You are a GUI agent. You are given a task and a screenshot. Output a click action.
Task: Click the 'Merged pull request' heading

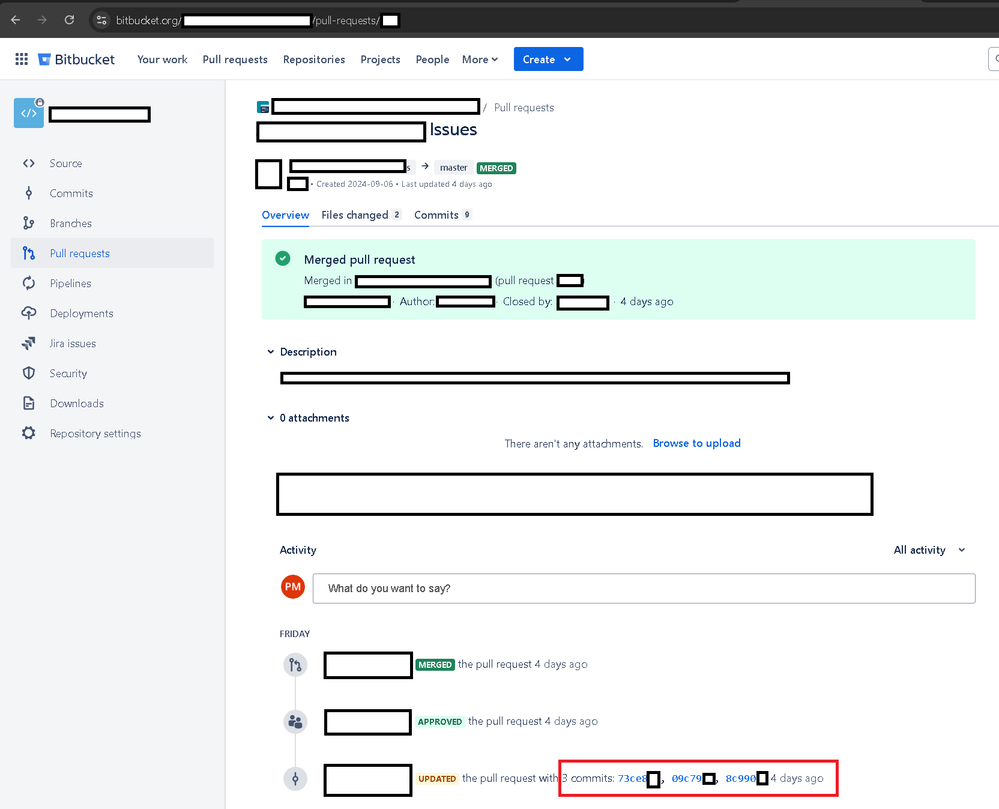(359, 259)
